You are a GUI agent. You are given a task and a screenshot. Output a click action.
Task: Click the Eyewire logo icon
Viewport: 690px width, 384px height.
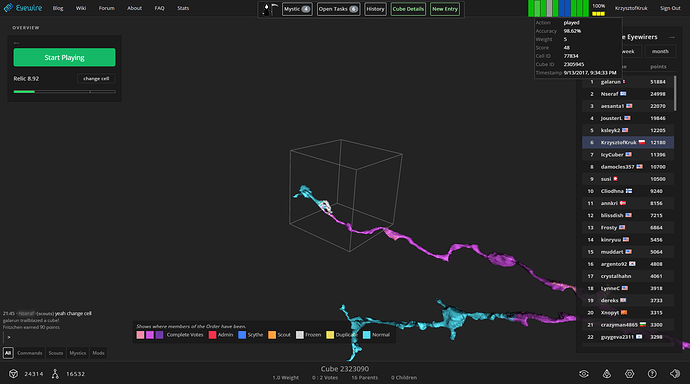(x=8, y=8)
